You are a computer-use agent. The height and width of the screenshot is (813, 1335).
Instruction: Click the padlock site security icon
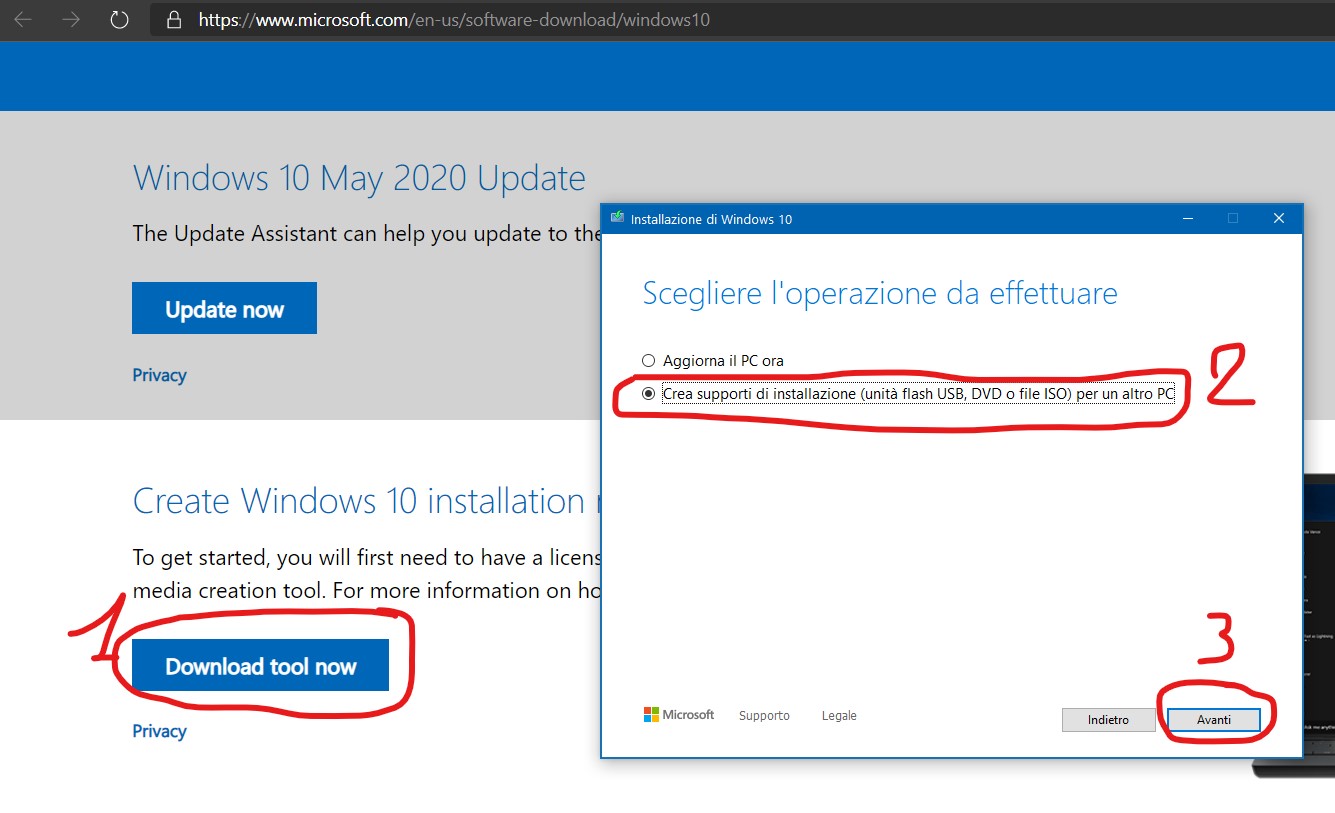tap(175, 20)
